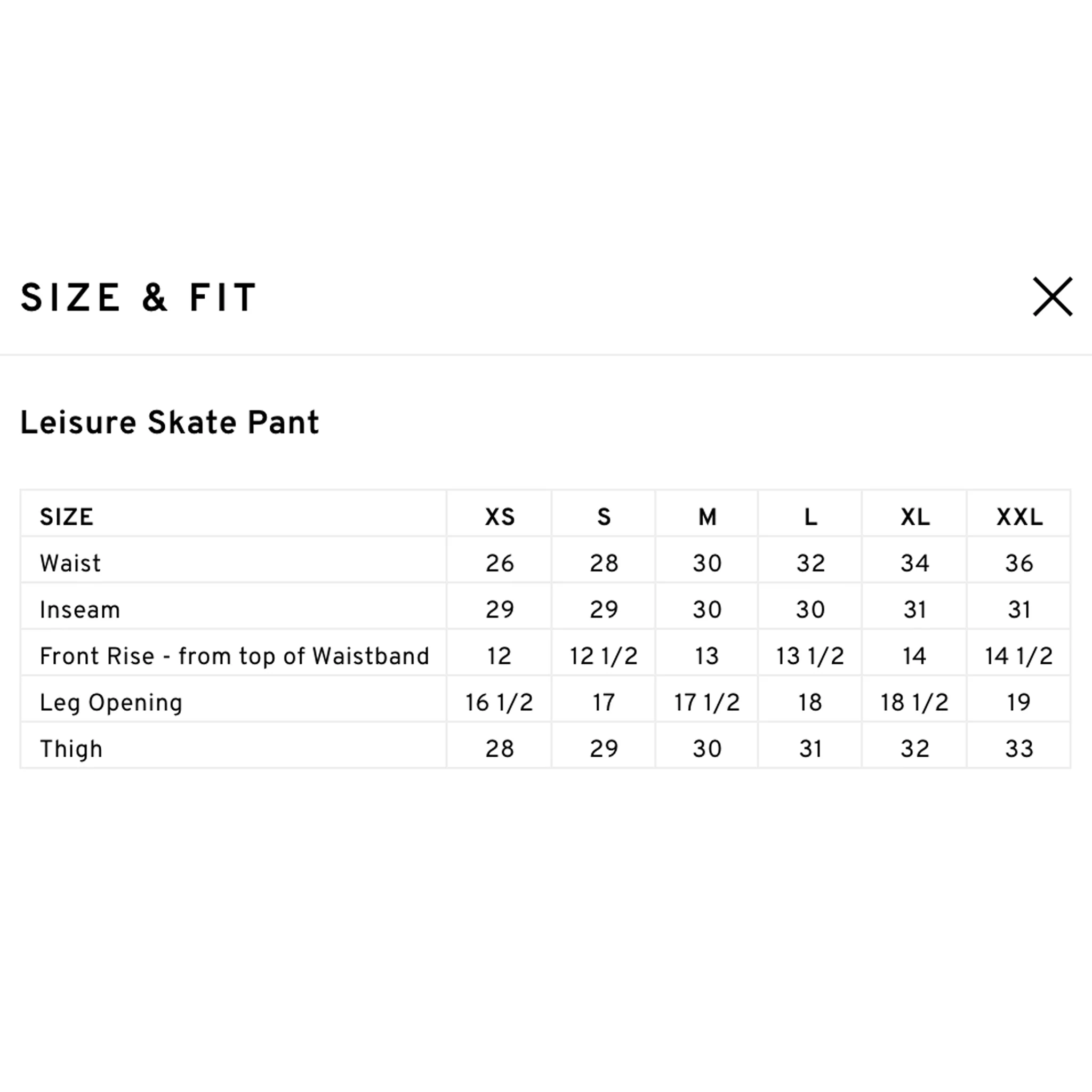Click the XXL waist value 36
Screen dimensions: 1092x1092
1019,564
